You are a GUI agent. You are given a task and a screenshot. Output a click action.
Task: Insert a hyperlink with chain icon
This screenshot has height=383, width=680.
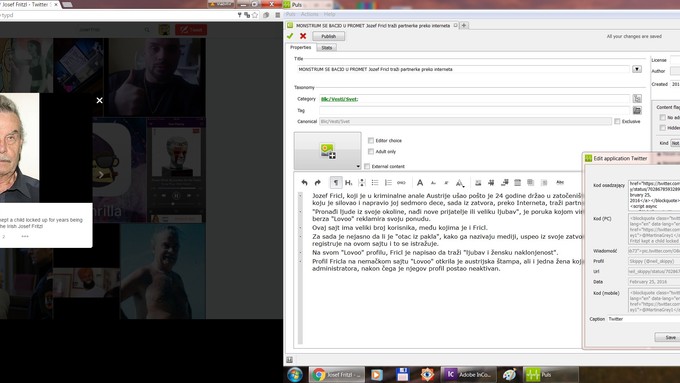401,183
